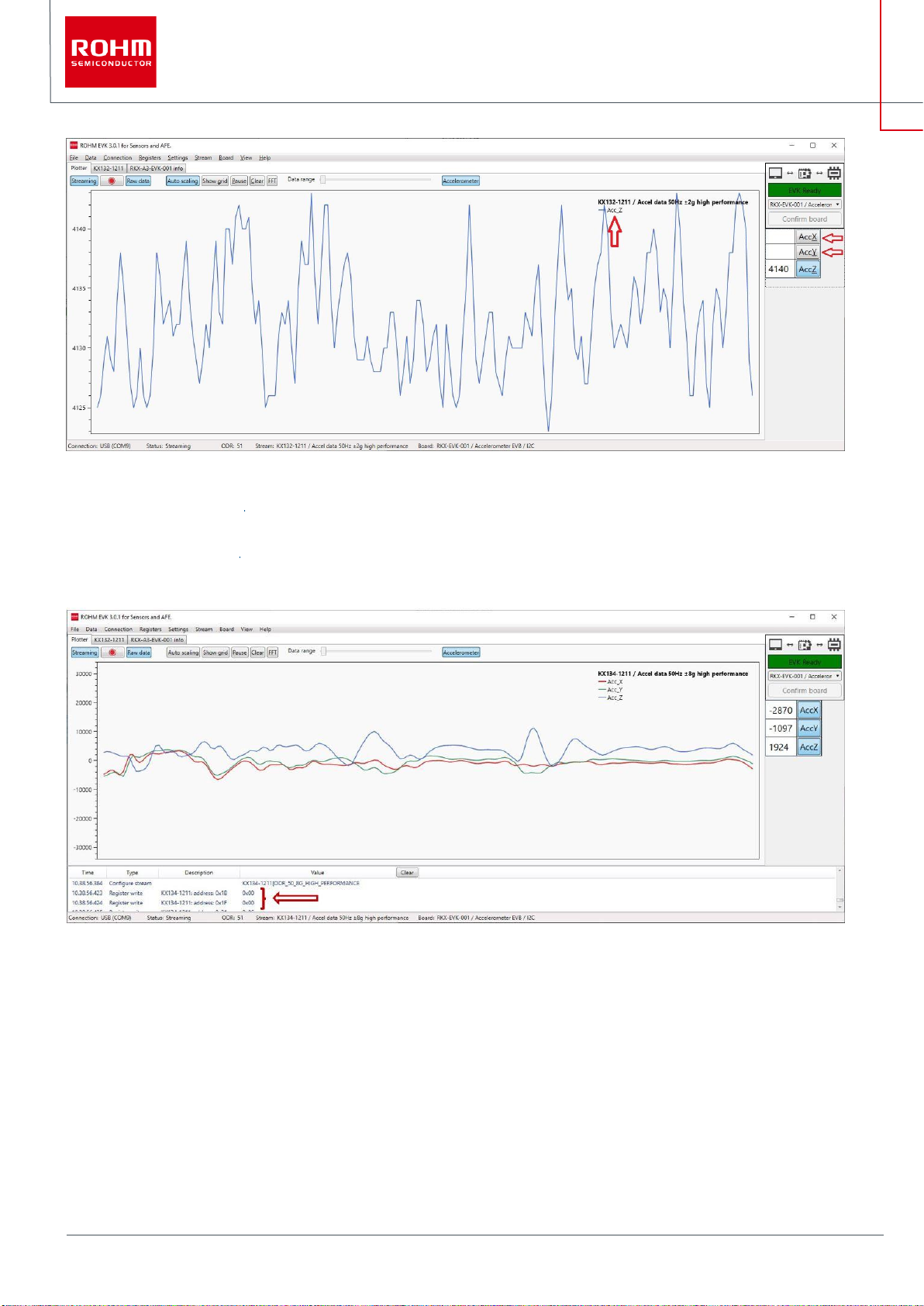The height and width of the screenshot is (1306, 924).
Task: Click the log panel scrollbar in the lower window
Action: tap(840, 890)
